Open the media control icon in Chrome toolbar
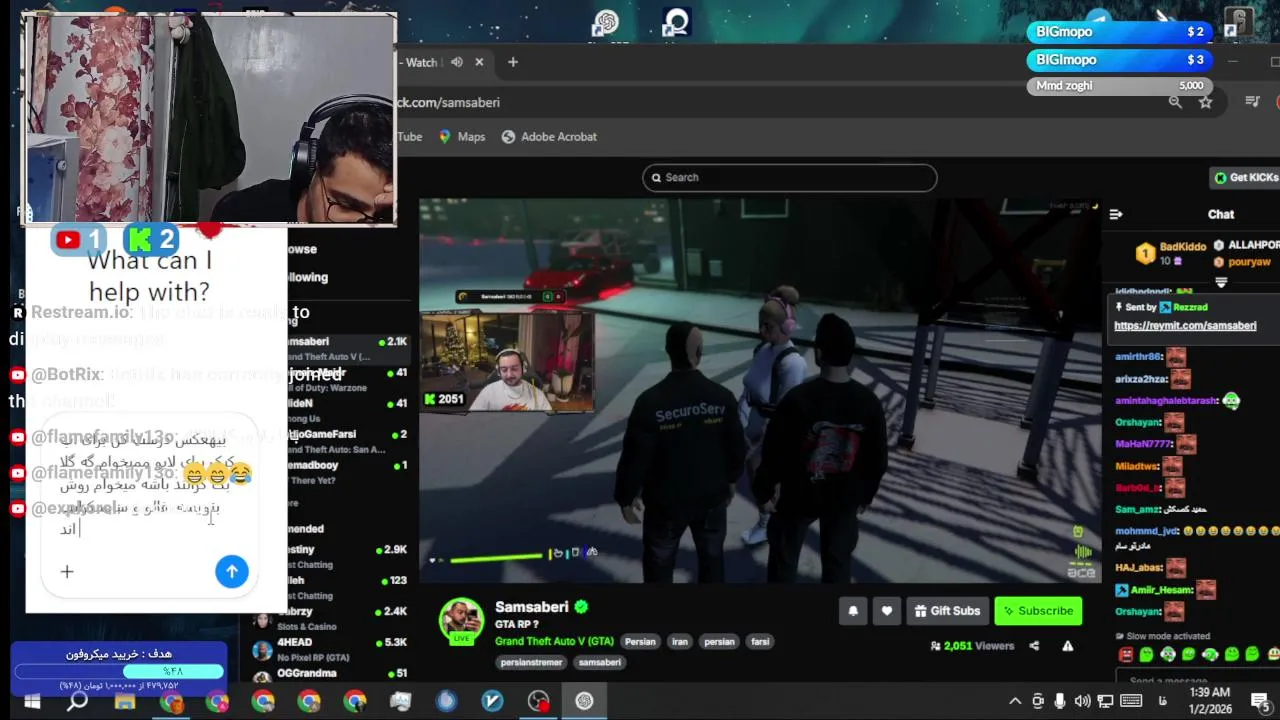1280x720 pixels. (x=1252, y=102)
